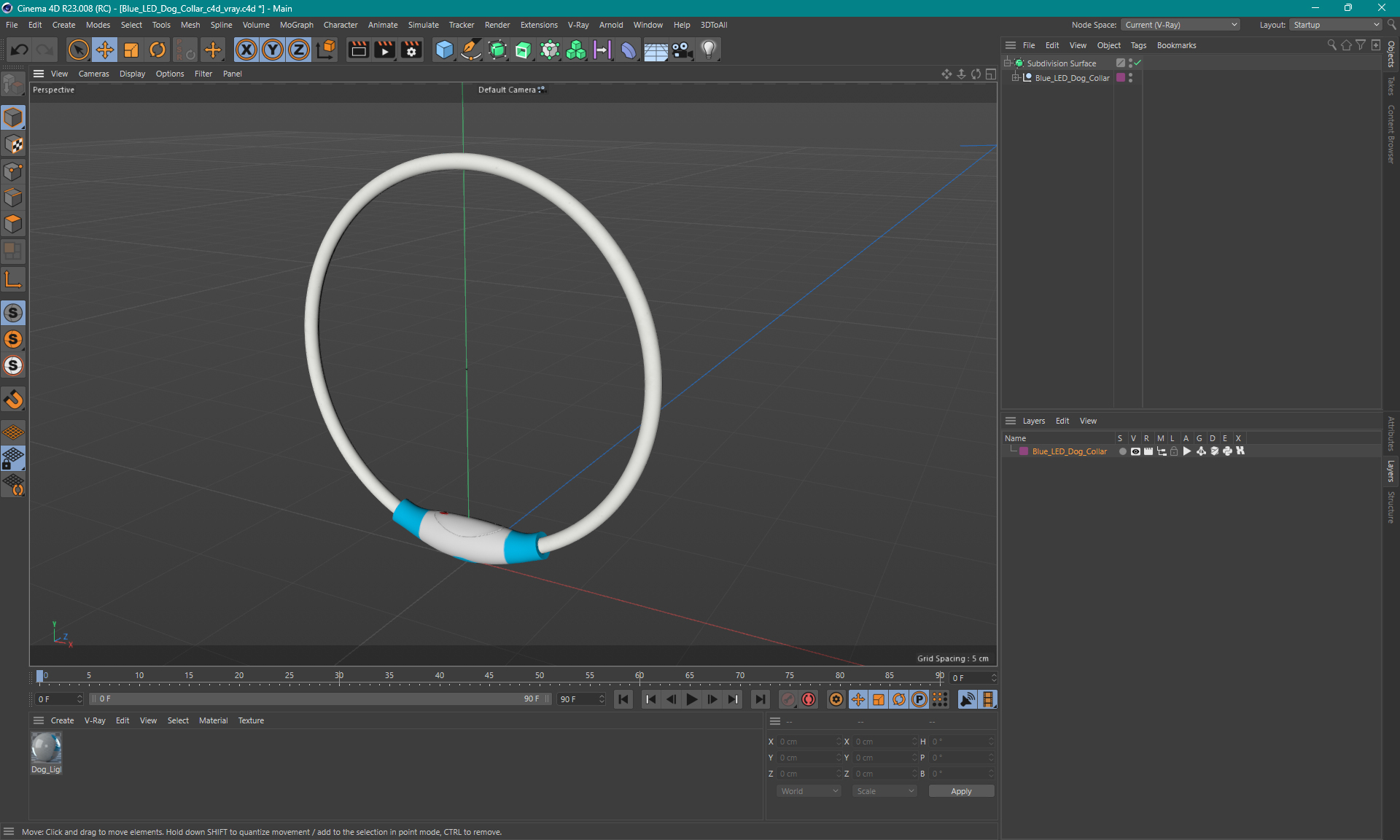Toggle the Workplane lock icon

click(x=13, y=459)
